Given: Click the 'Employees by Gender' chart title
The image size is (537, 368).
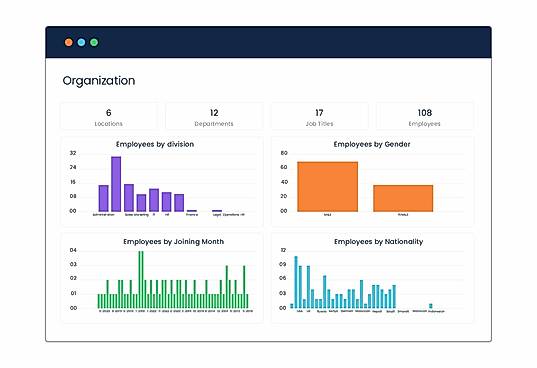Looking at the screenshot, I should pyautogui.click(x=372, y=144).
